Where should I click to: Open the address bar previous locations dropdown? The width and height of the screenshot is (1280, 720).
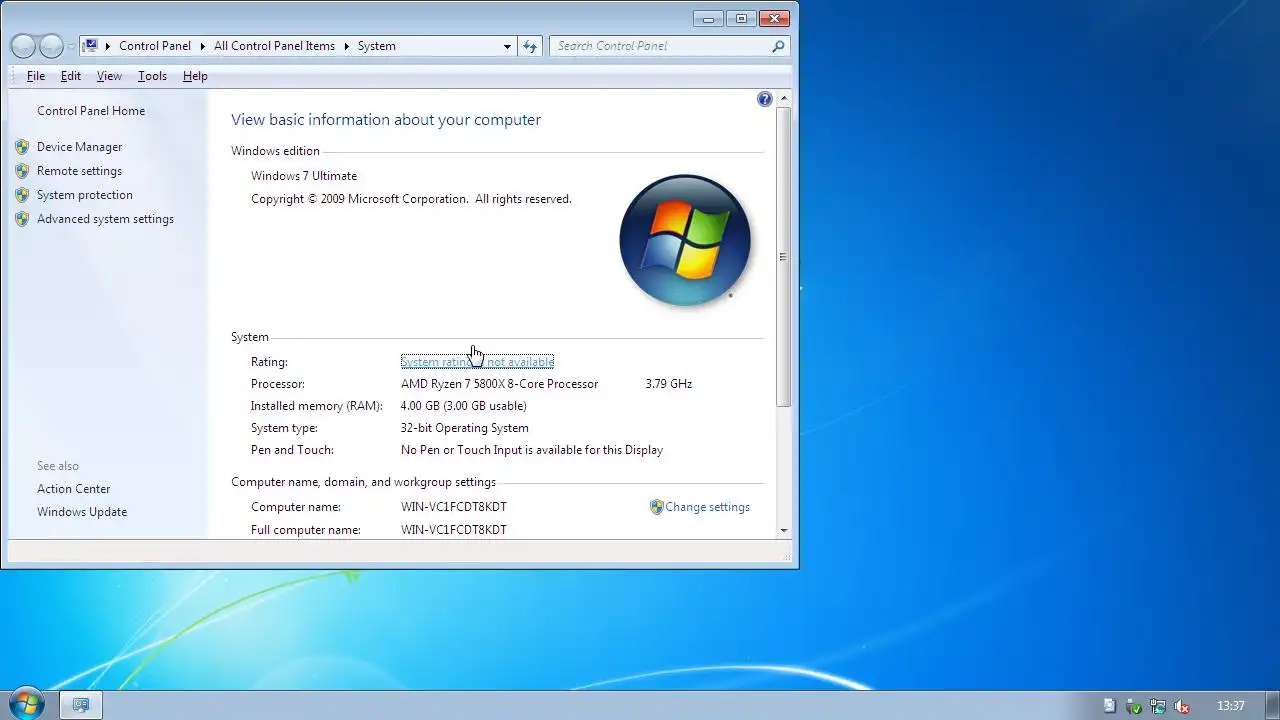coord(507,46)
